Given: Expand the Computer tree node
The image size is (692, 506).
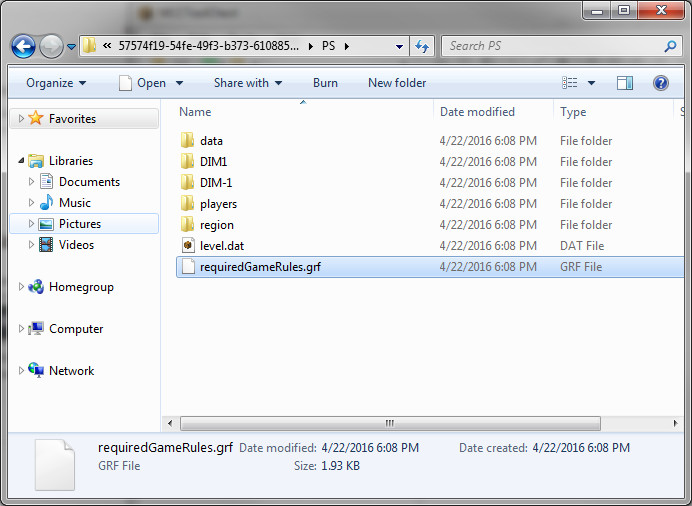Looking at the screenshot, I should (21, 328).
